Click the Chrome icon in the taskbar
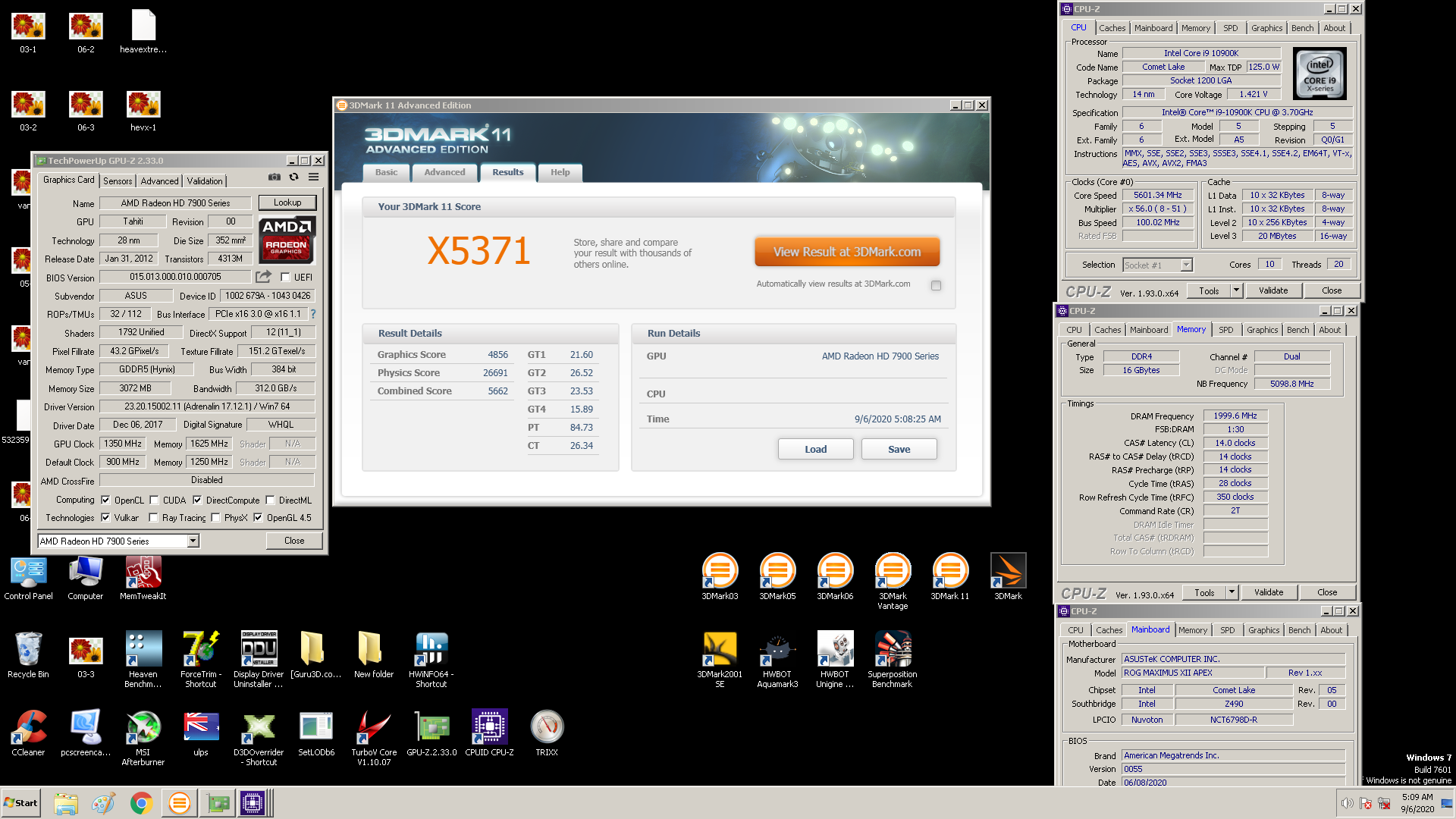1456x819 pixels. pos(141,803)
